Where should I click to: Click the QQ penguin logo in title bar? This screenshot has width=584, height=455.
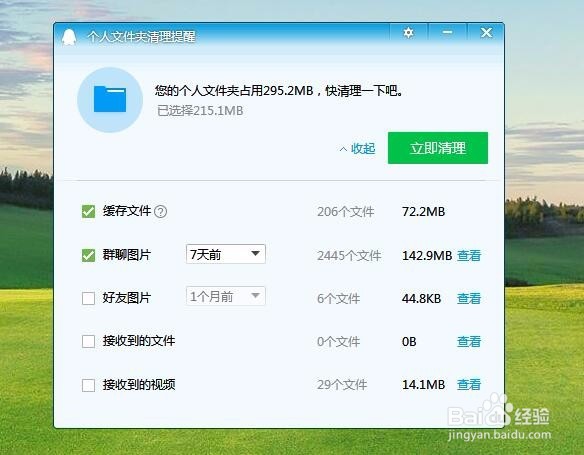coord(69,37)
